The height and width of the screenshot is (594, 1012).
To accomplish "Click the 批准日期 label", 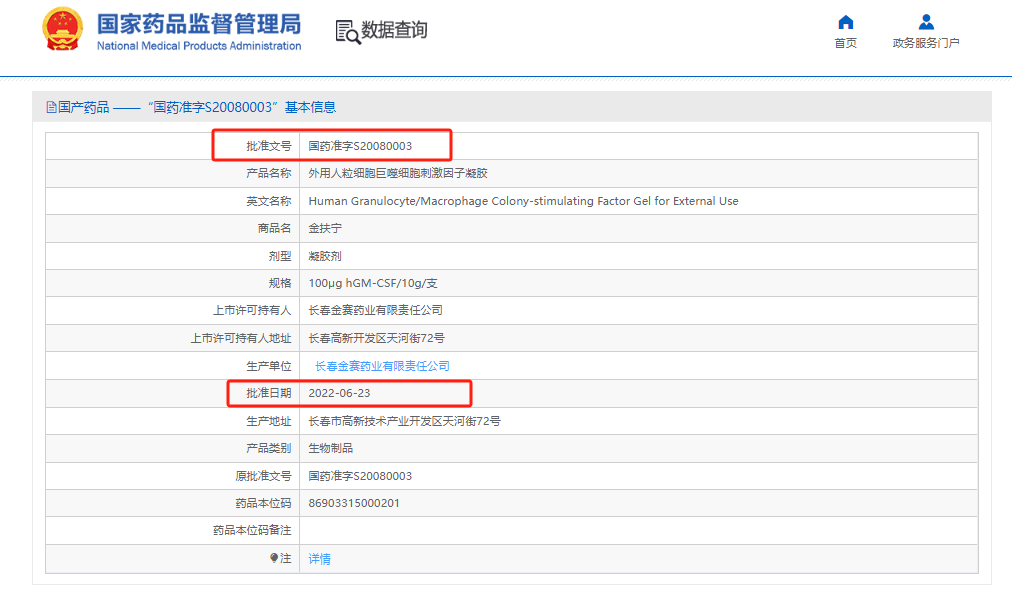I will pos(268,393).
